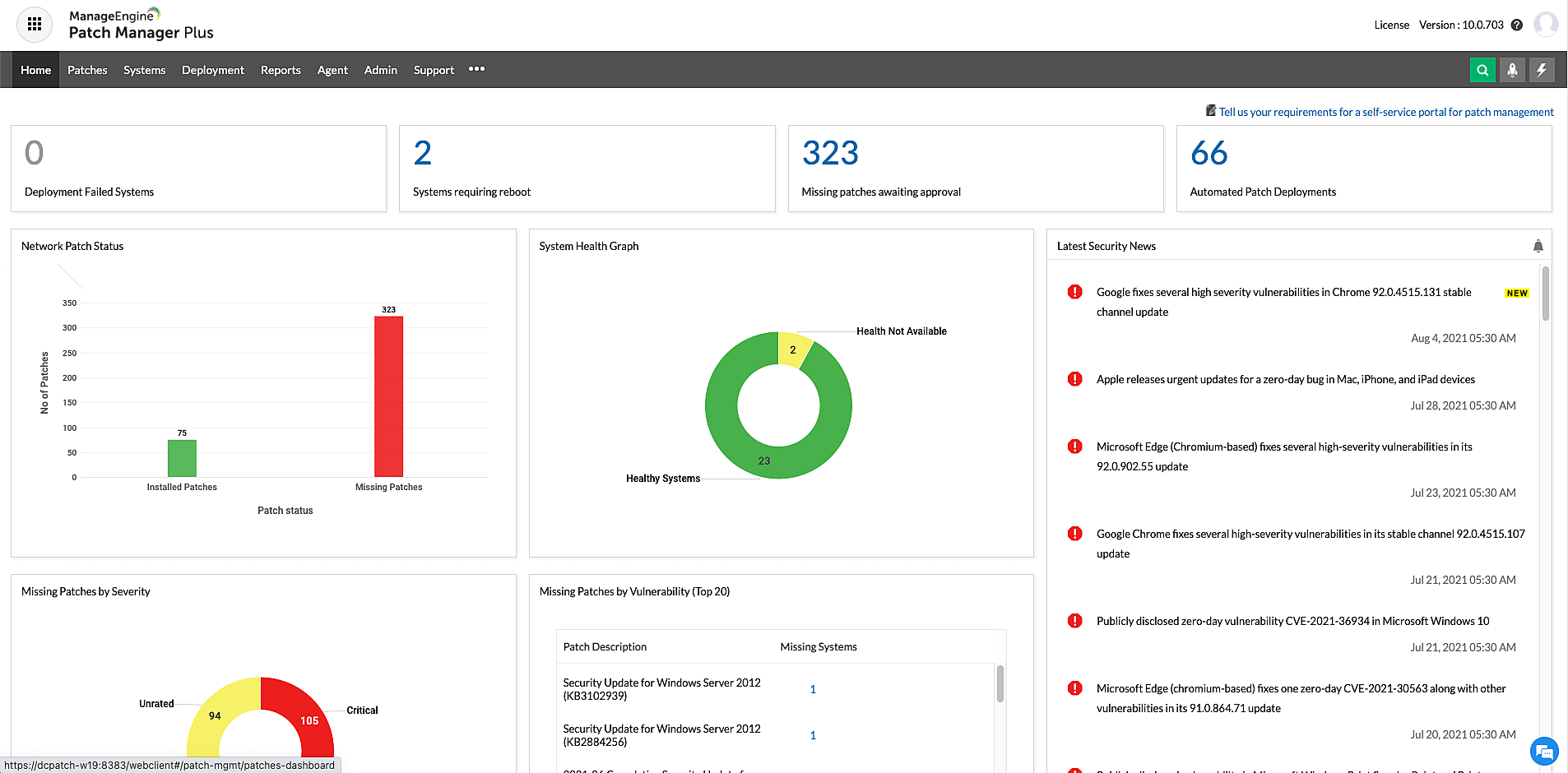Open the user profile avatar
The image size is (1568, 773).
pyautogui.click(x=1546, y=25)
